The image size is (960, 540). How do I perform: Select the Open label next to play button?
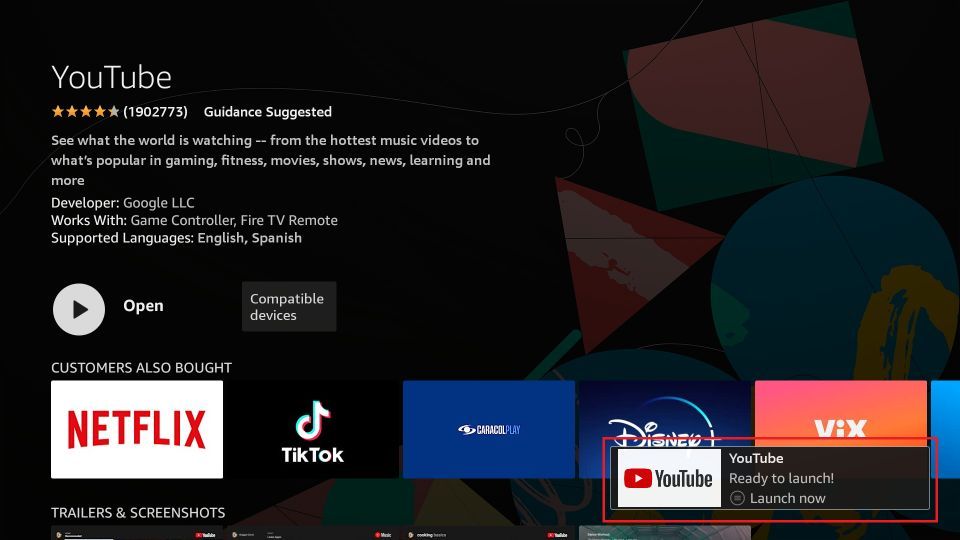pos(143,306)
